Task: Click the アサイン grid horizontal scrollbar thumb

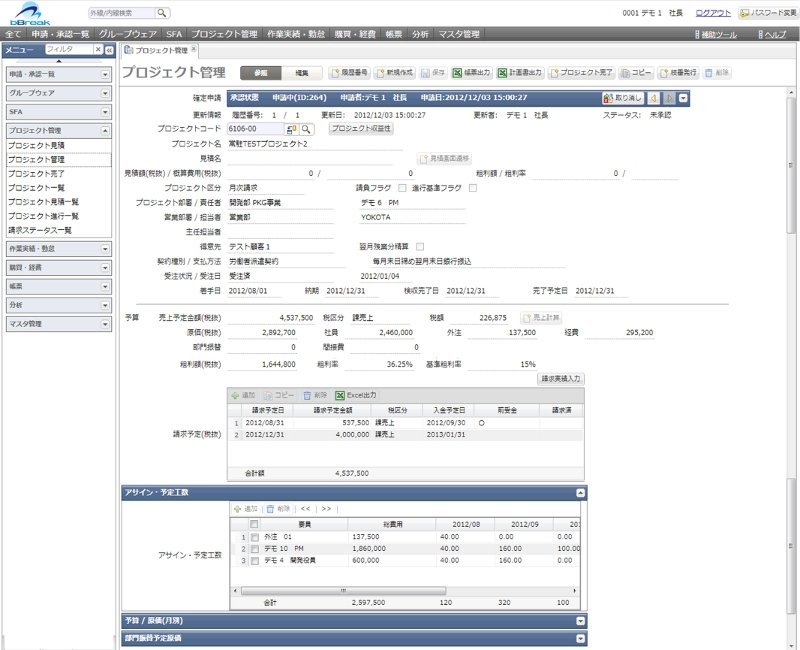Action: click(343, 591)
